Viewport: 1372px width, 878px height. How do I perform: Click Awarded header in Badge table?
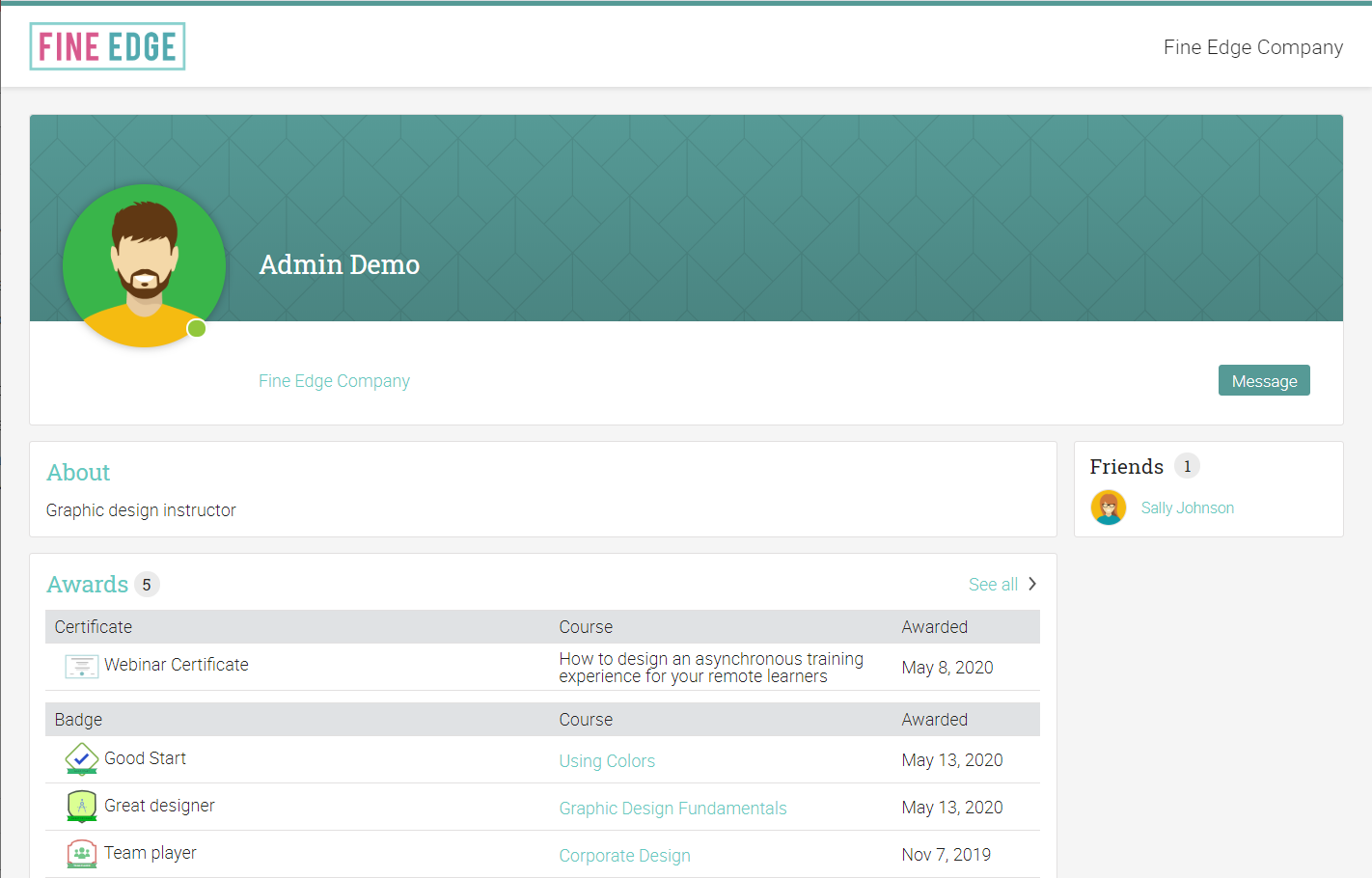click(934, 720)
